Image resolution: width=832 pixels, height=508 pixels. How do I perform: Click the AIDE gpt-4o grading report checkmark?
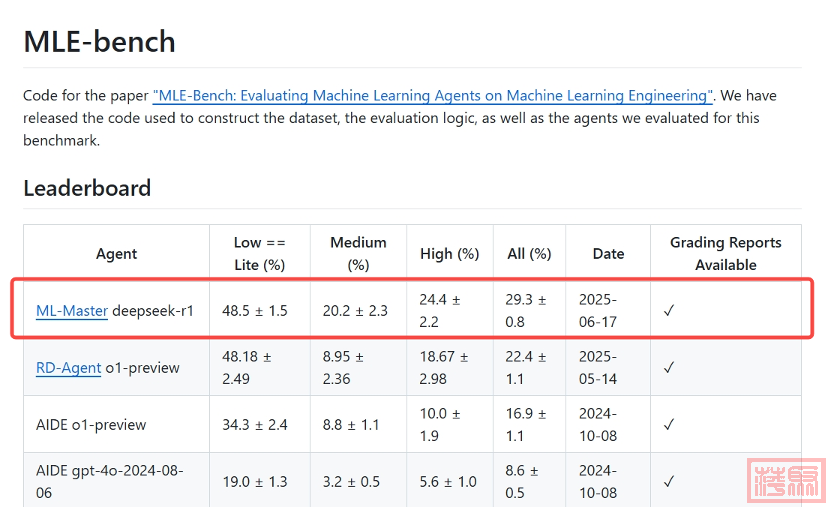tap(669, 482)
